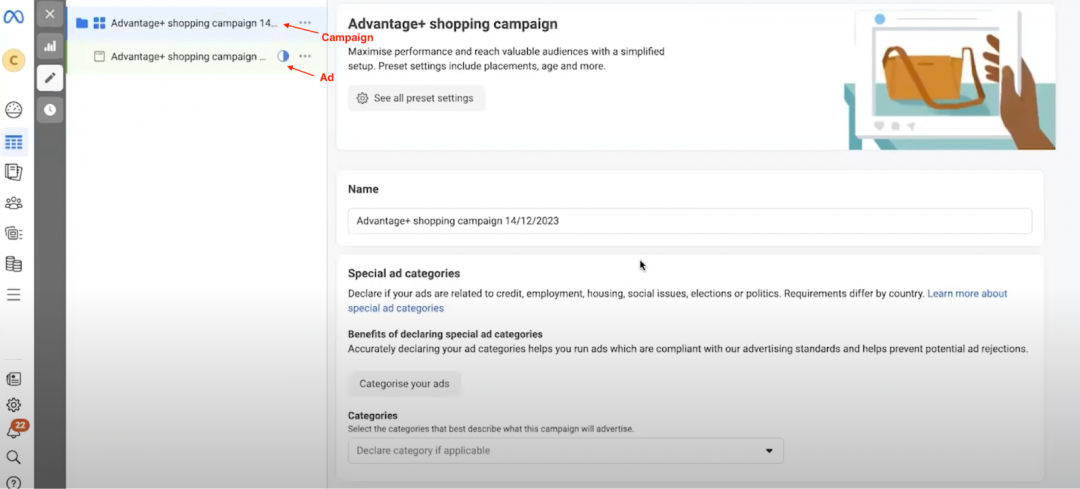Click the Name section heading

(x=363, y=189)
